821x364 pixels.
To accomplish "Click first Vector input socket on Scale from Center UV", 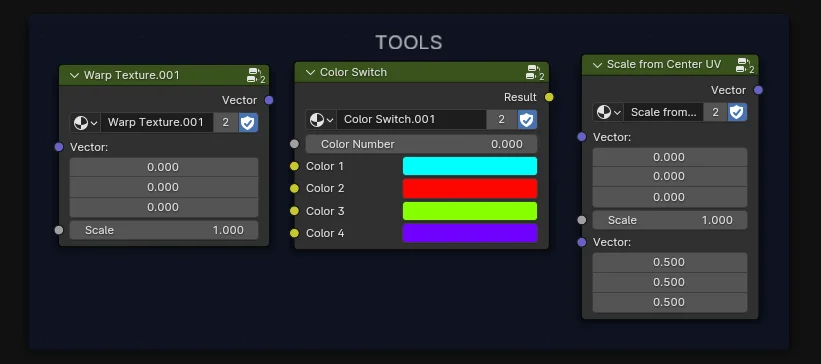I will click(x=582, y=137).
